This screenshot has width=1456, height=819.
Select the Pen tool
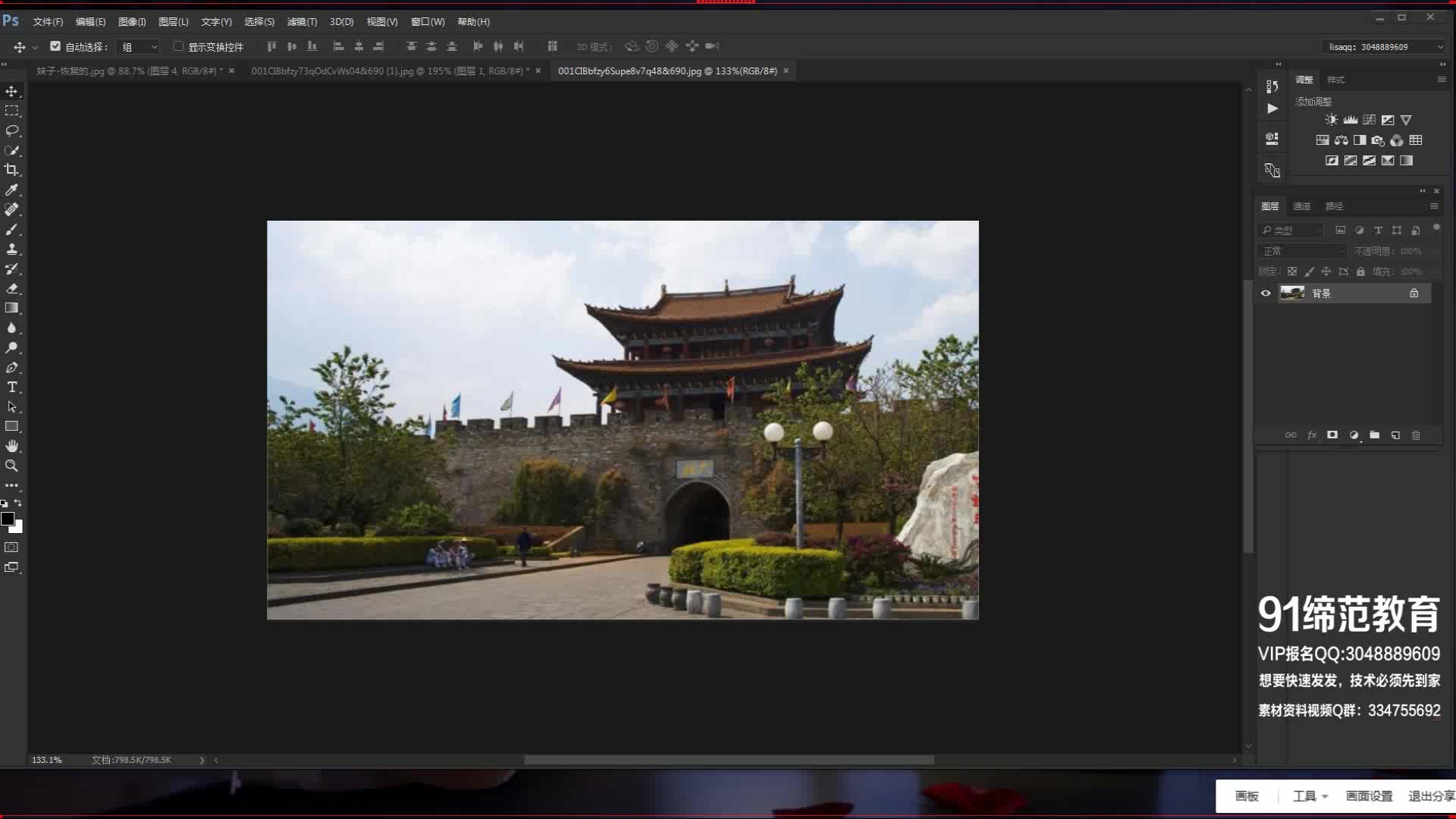click(x=11, y=367)
